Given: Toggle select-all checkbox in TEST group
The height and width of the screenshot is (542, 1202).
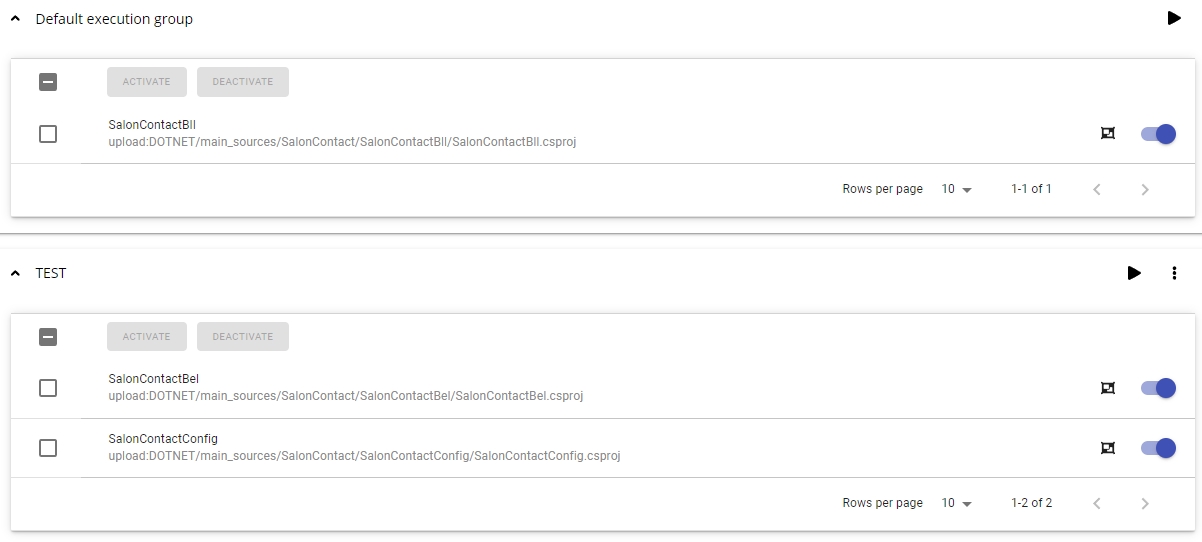Looking at the screenshot, I should tap(48, 337).
